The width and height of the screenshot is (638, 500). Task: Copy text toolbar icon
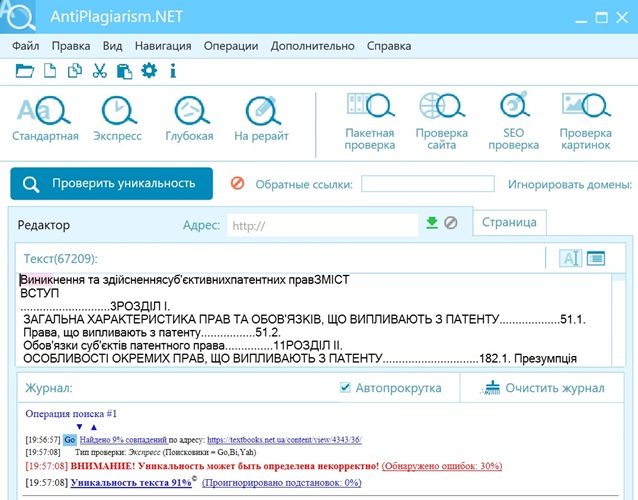click(x=75, y=71)
